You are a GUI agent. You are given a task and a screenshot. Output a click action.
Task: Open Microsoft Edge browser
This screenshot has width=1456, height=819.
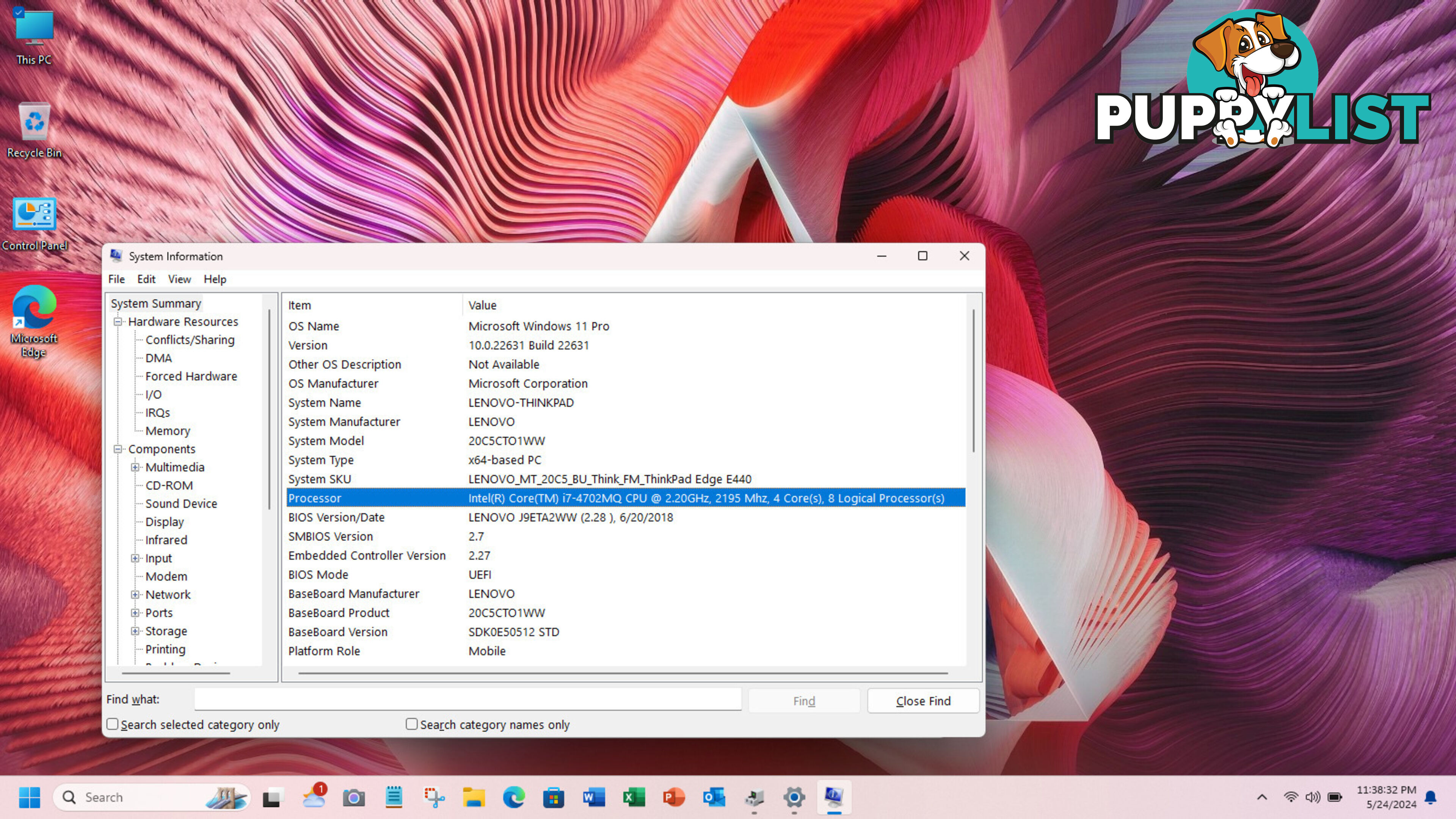tap(35, 315)
